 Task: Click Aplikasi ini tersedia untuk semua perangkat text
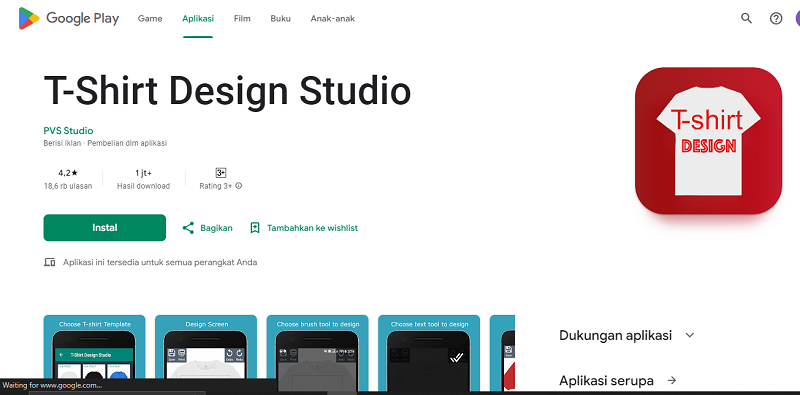pyautogui.click(x=160, y=262)
